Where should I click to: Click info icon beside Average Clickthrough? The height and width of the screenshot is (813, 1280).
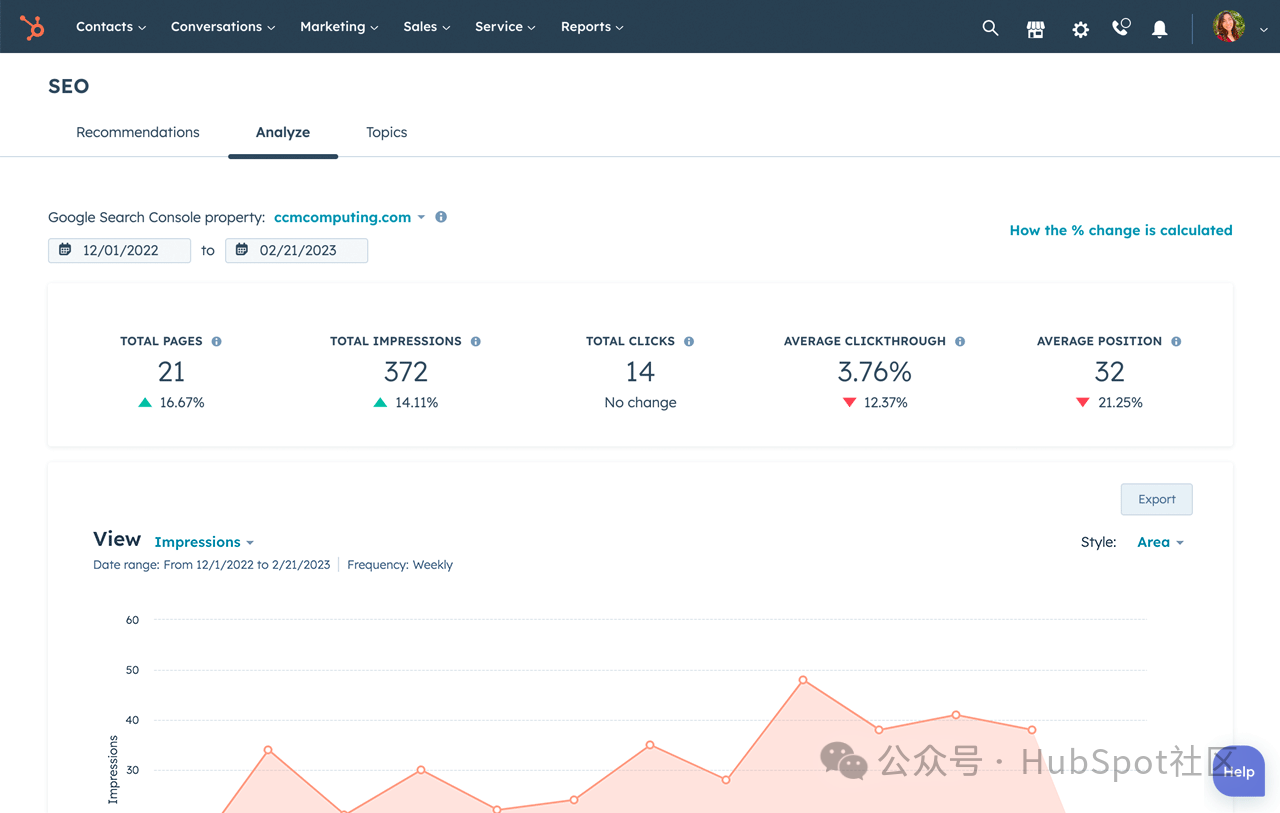[960, 341]
